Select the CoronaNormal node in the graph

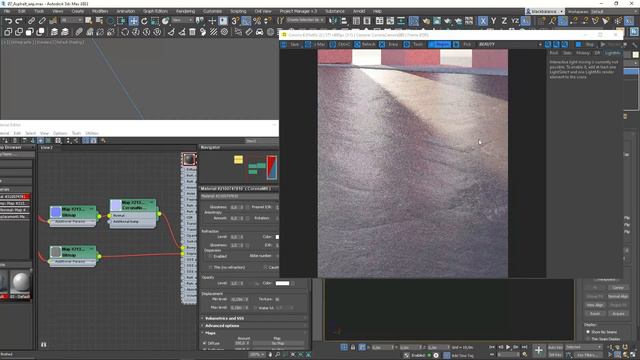click(133, 213)
